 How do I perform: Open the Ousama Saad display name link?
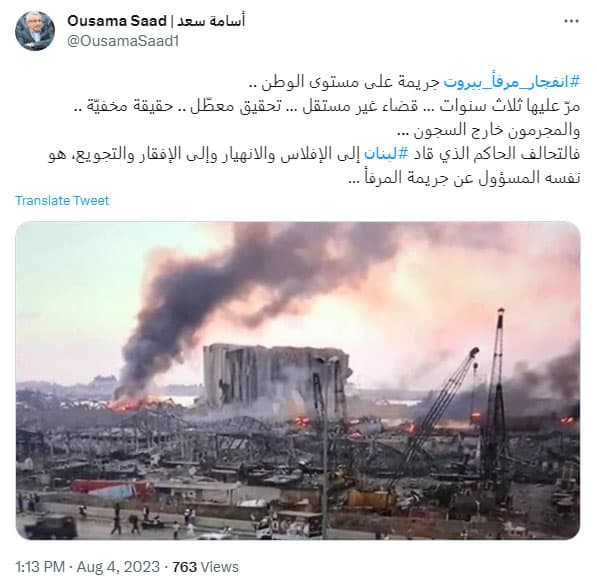point(117,21)
